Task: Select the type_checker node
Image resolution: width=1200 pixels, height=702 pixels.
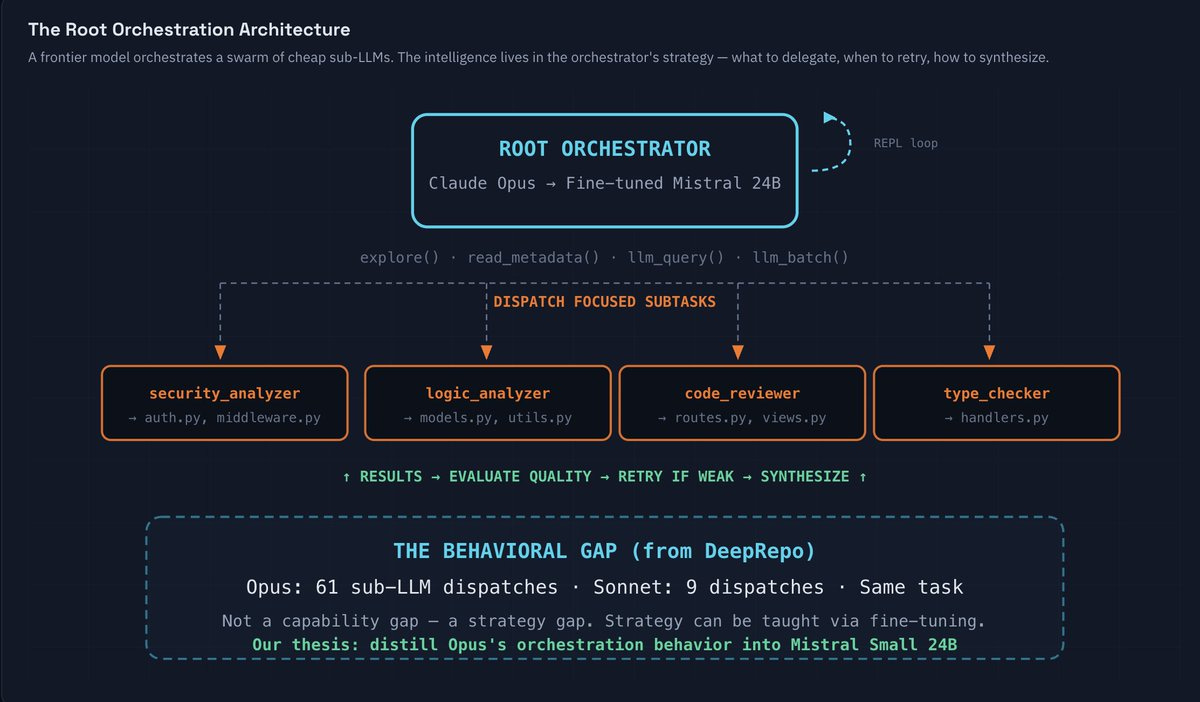Action: tap(997, 403)
